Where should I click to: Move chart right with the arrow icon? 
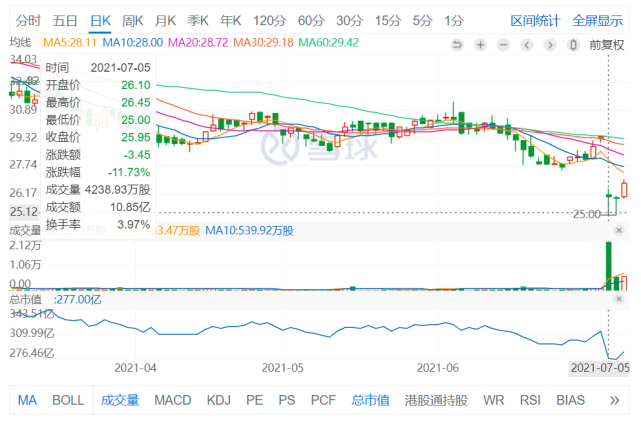[550, 45]
